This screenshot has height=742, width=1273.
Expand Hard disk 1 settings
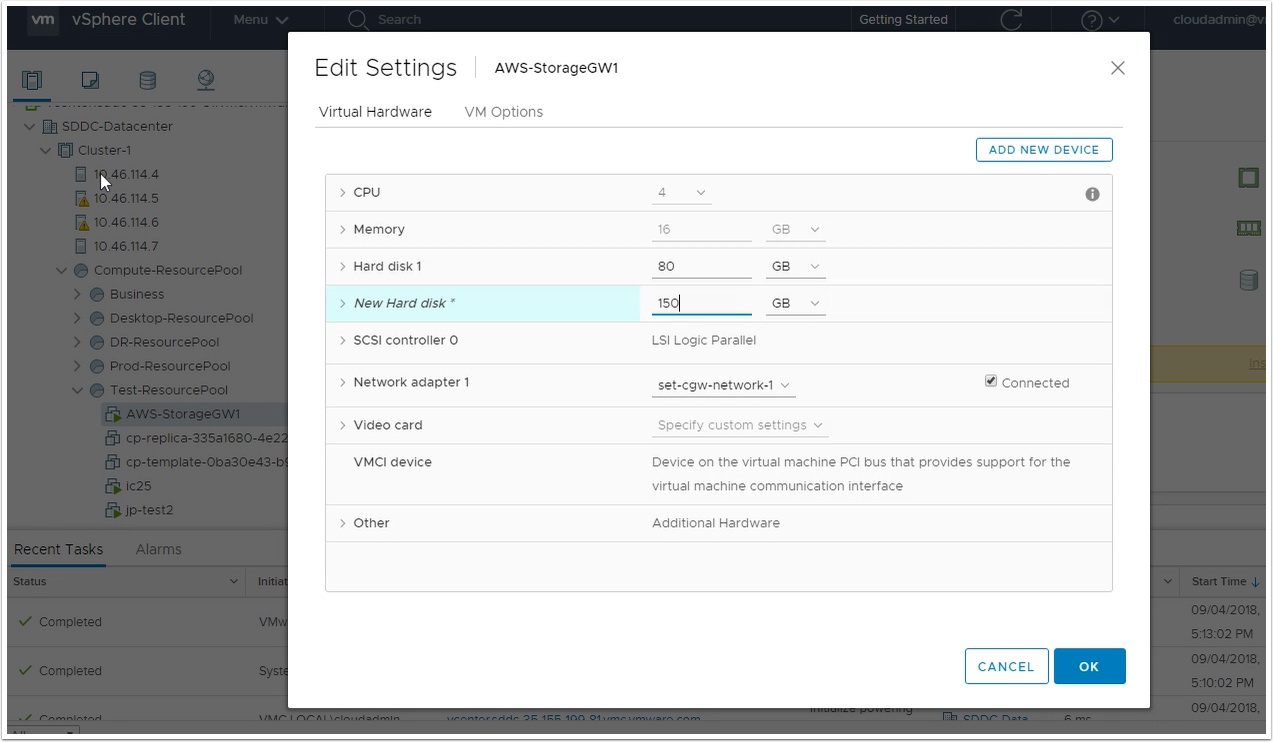343,266
